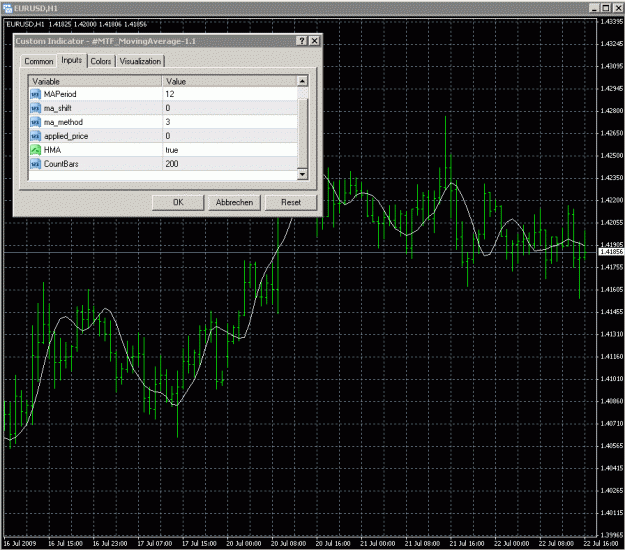Click the current price label 1.41856
The image size is (625, 550).
point(611,252)
